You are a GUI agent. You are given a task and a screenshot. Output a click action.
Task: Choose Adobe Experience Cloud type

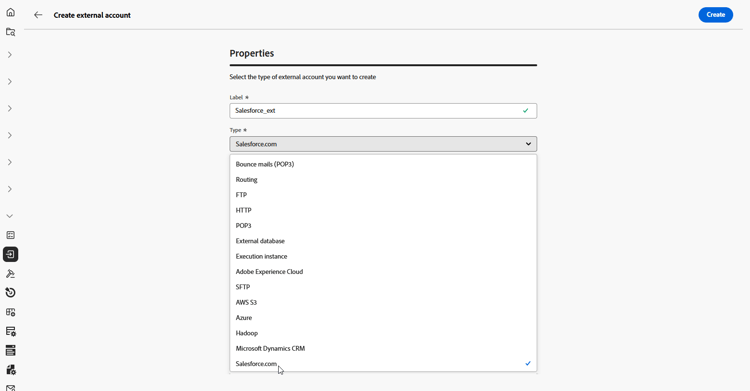383,271
